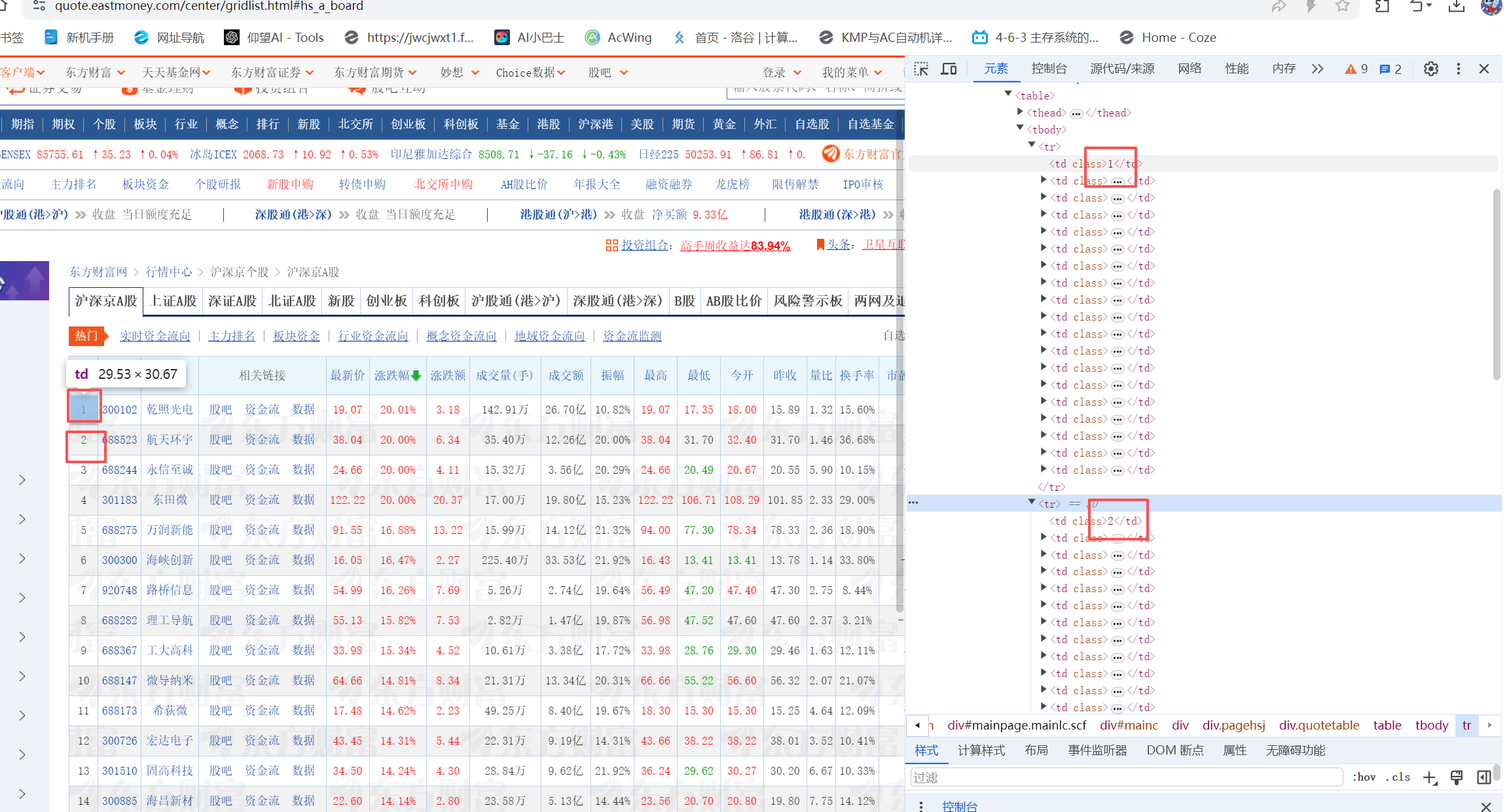The width and height of the screenshot is (1509, 812).
Task: Collapse the tbody node in DOM tree
Action: [x=1020, y=129]
